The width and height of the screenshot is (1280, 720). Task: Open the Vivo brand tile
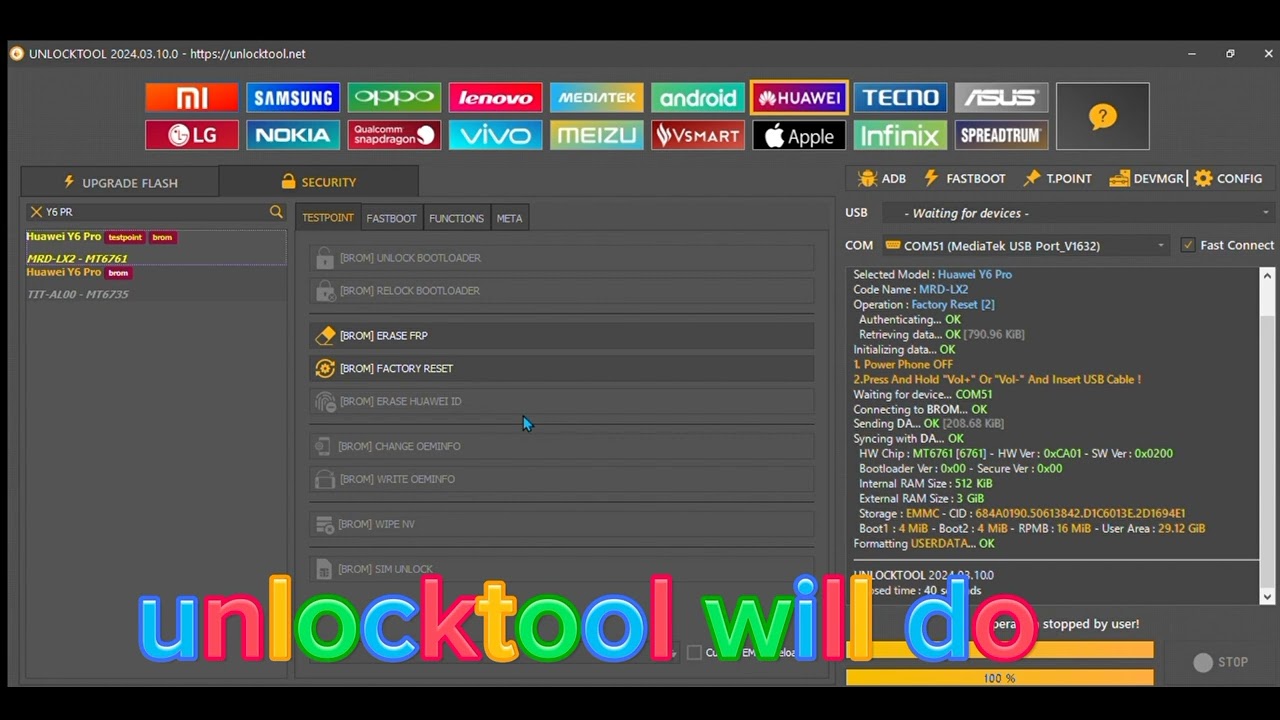[495, 135]
